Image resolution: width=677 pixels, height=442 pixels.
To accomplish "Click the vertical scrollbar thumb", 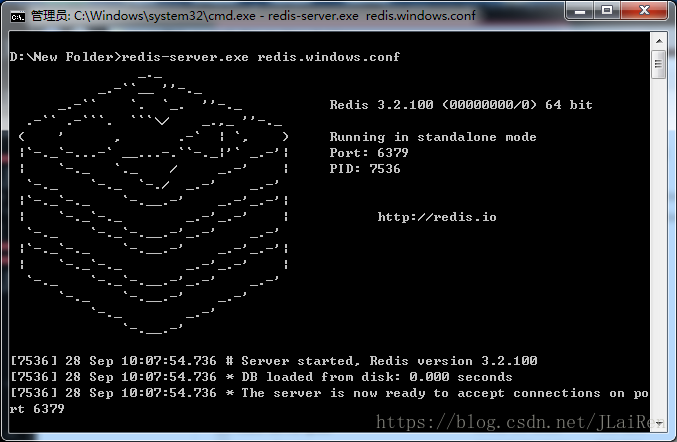I will coord(659,64).
